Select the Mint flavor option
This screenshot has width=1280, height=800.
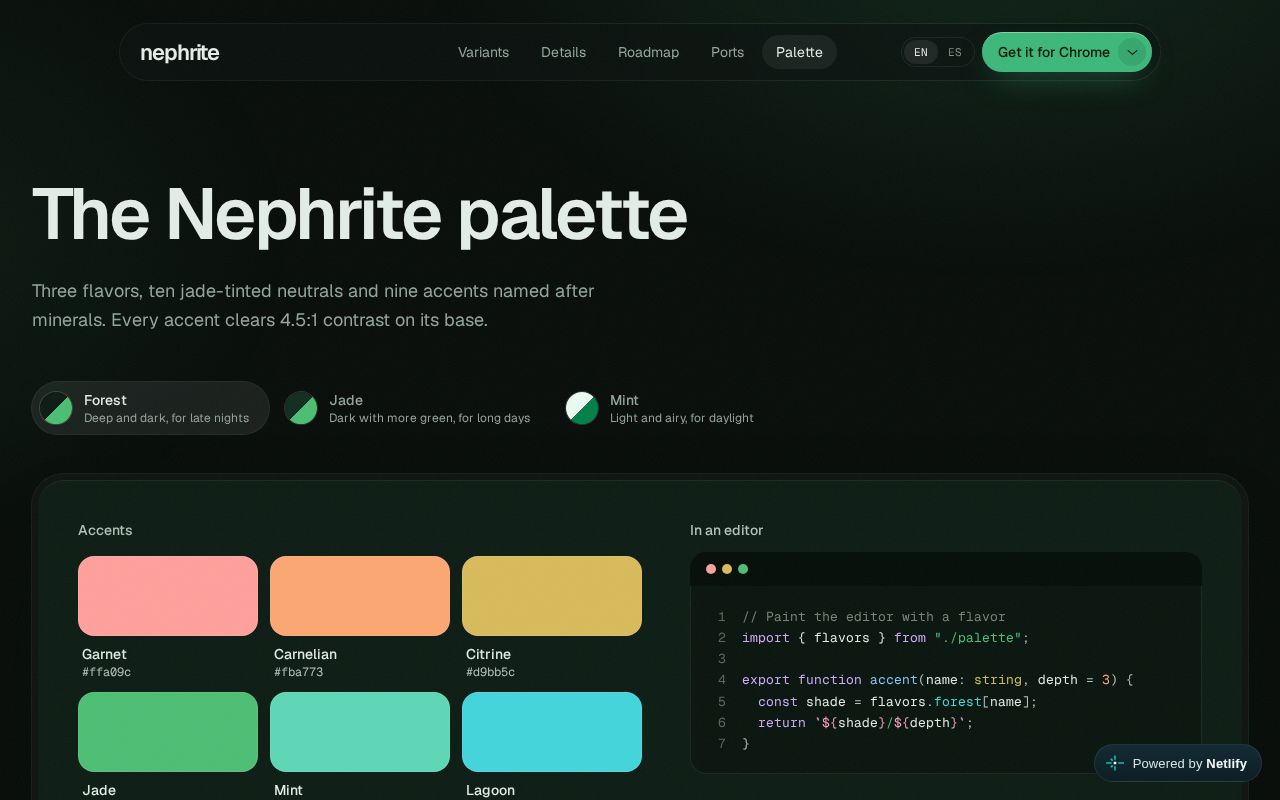(x=660, y=408)
